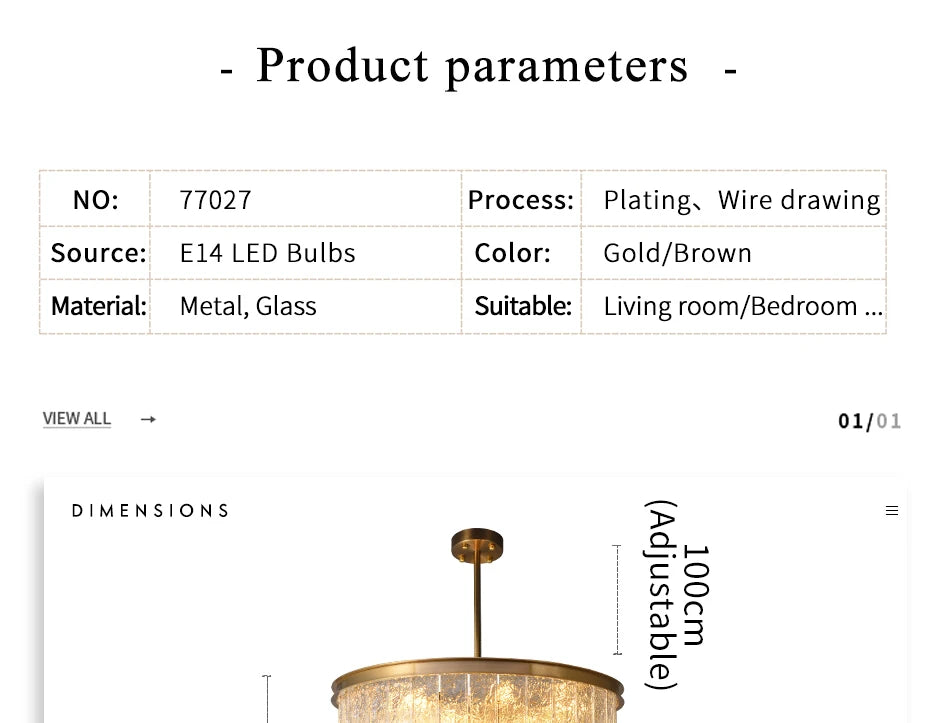Click the 77027 product number
950x723 pixels.
215,200
